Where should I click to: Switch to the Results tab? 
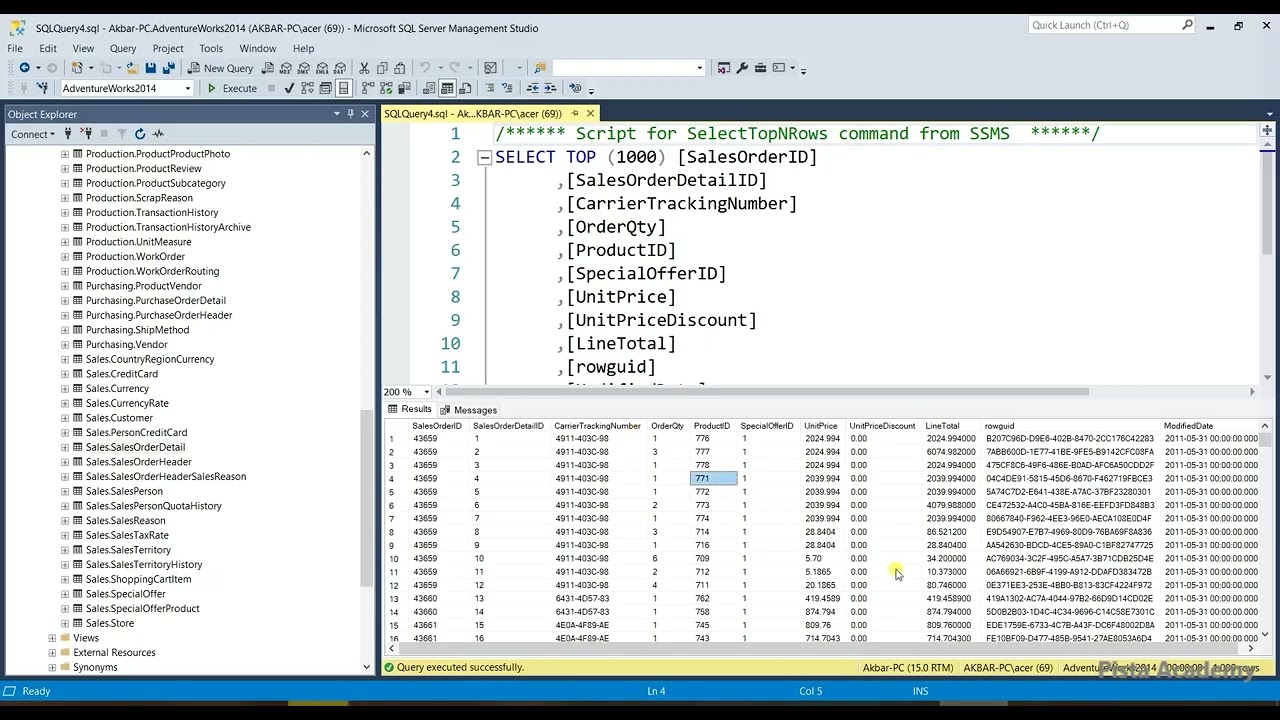pos(410,410)
